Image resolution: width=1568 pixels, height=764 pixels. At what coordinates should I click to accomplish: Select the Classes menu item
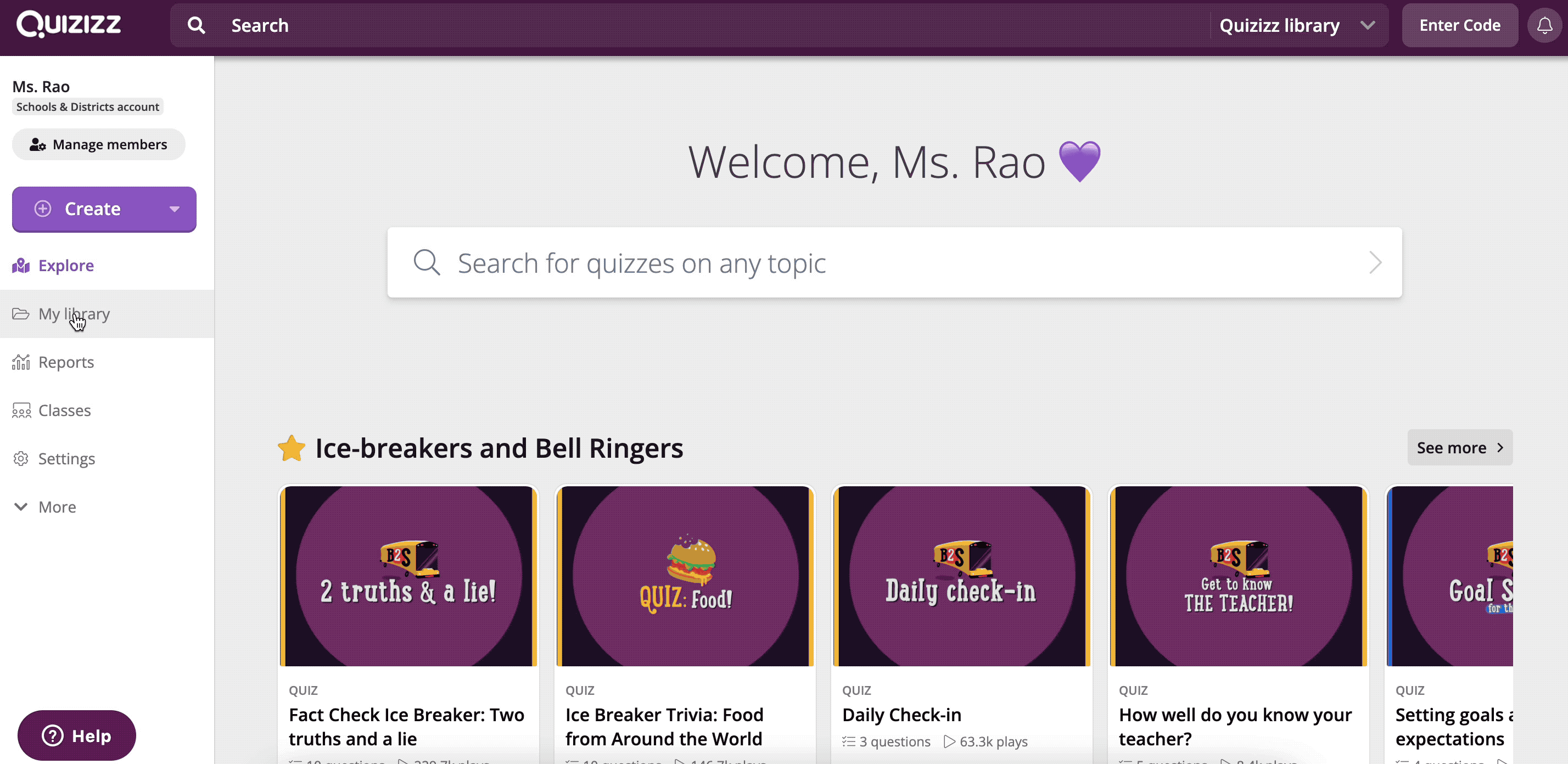(64, 410)
